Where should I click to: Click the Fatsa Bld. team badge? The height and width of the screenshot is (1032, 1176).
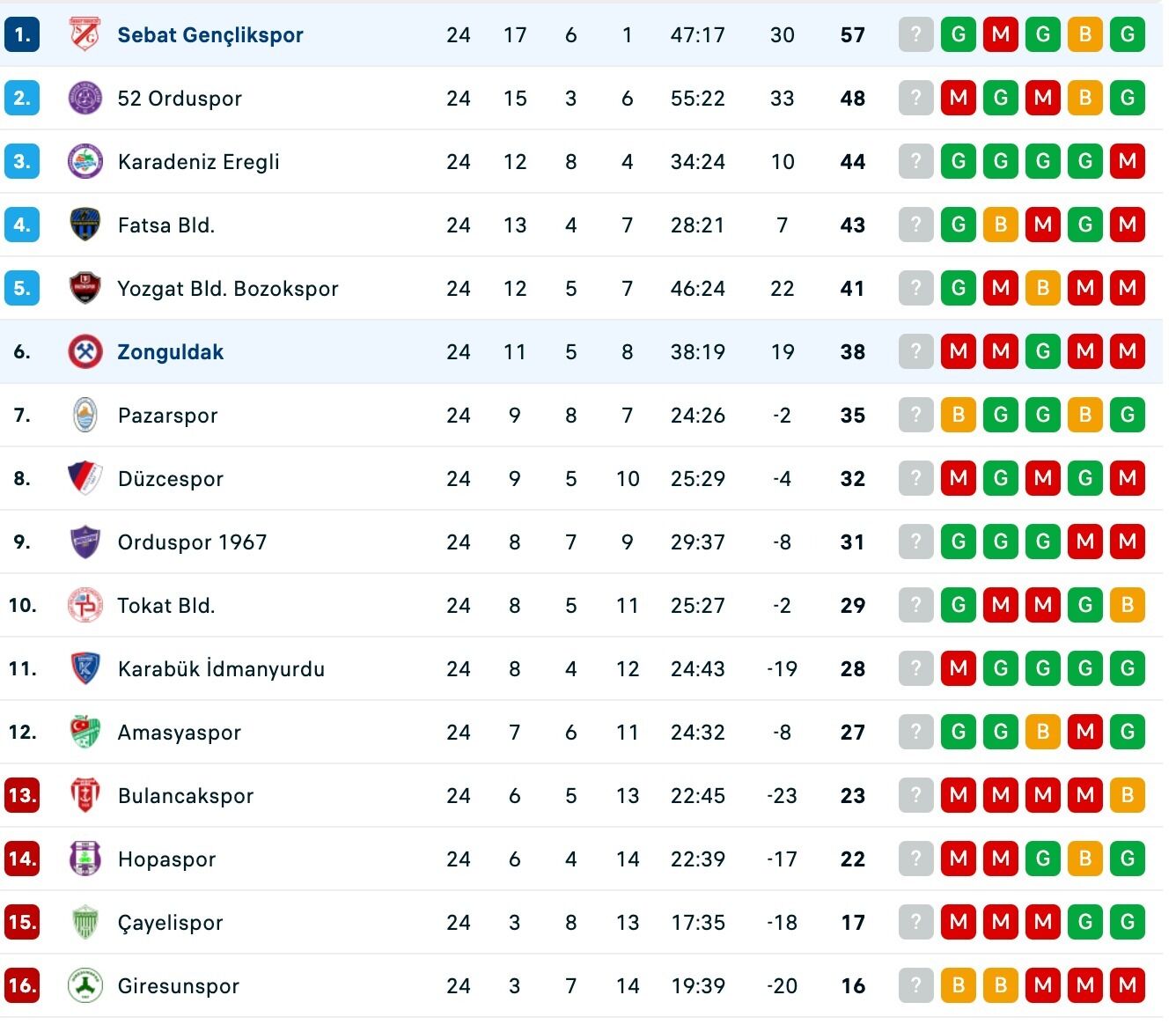[85, 225]
